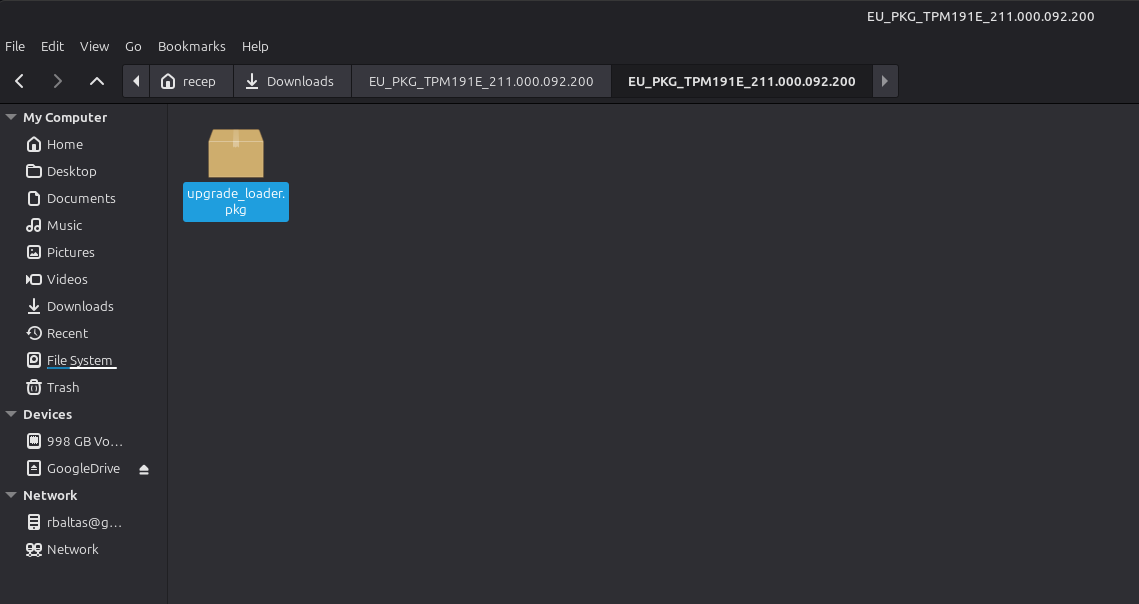Click the Downloads arrow icon in sidebar

(33, 307)
